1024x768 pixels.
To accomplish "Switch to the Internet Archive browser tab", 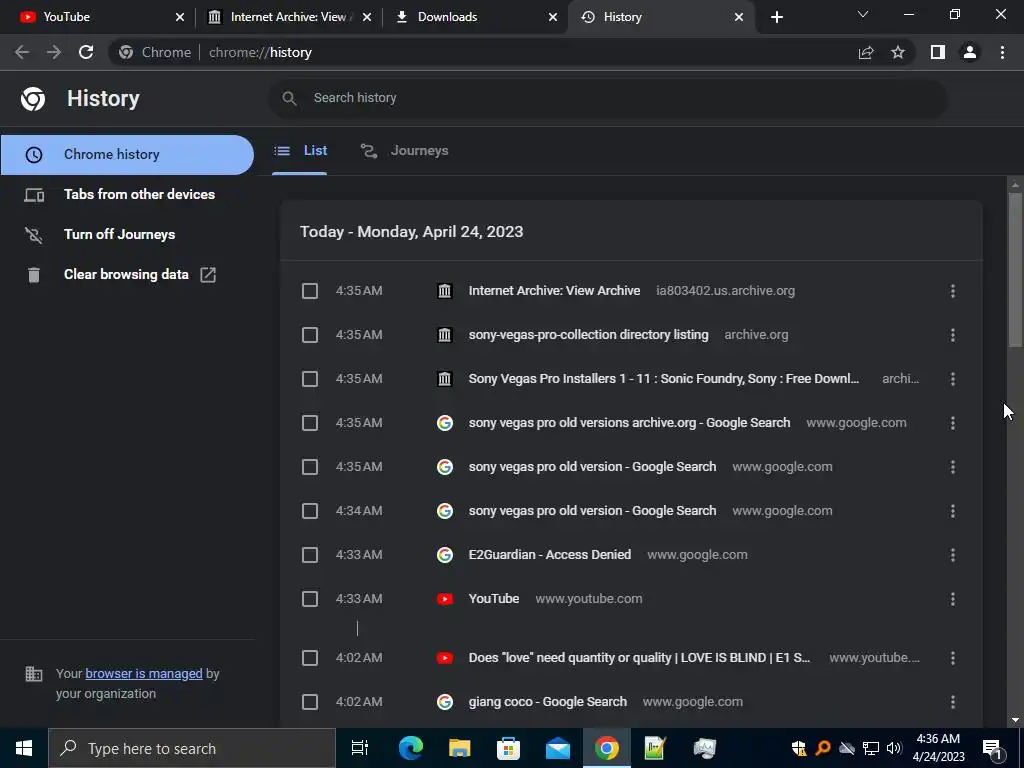I will tap(289, 17).
